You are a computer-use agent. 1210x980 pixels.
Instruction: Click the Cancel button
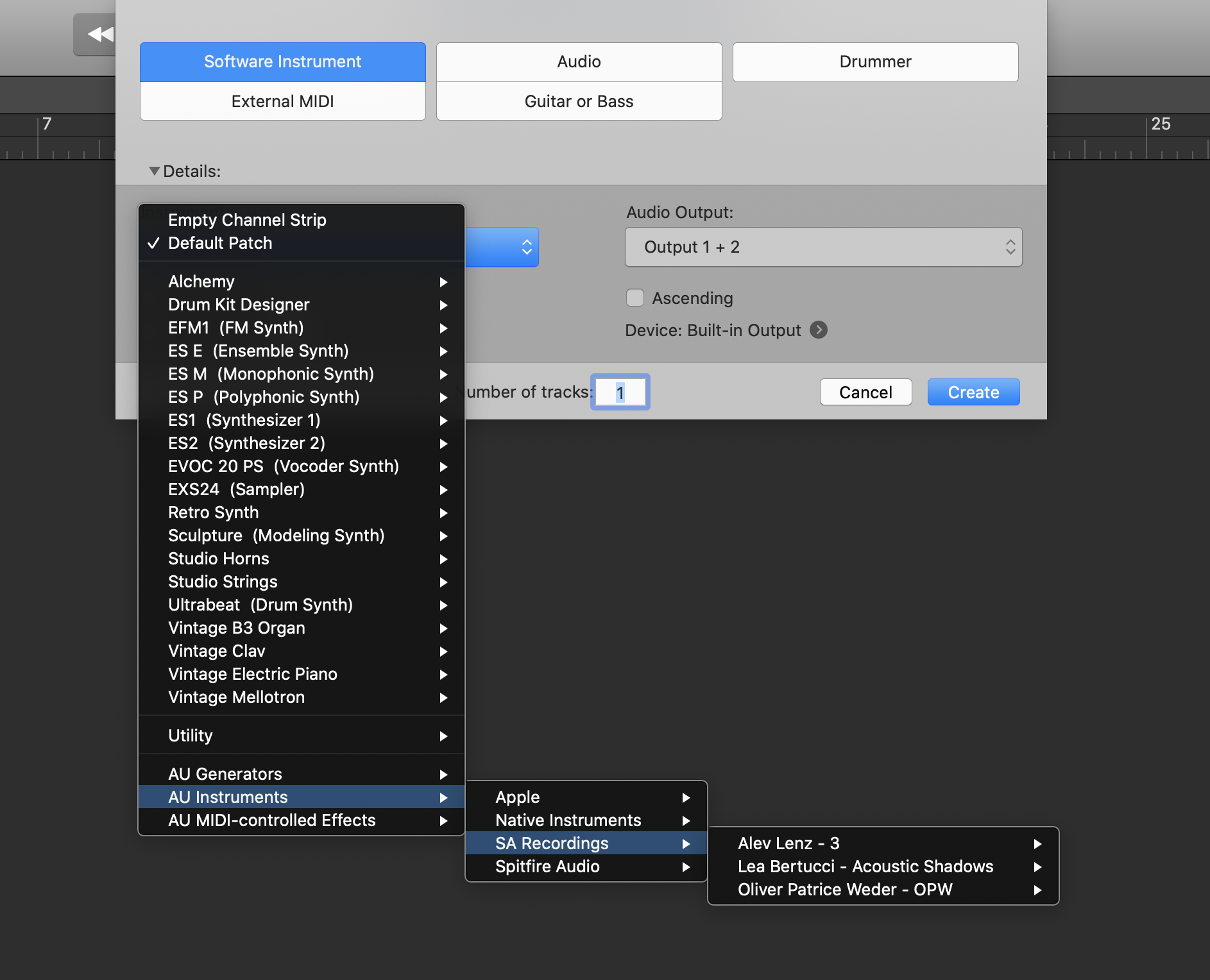pyautogui.click(x=865, y=392)
